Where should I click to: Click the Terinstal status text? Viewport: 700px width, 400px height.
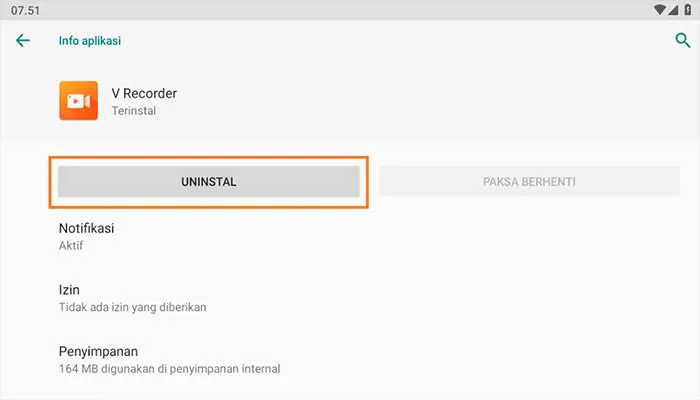133,111
